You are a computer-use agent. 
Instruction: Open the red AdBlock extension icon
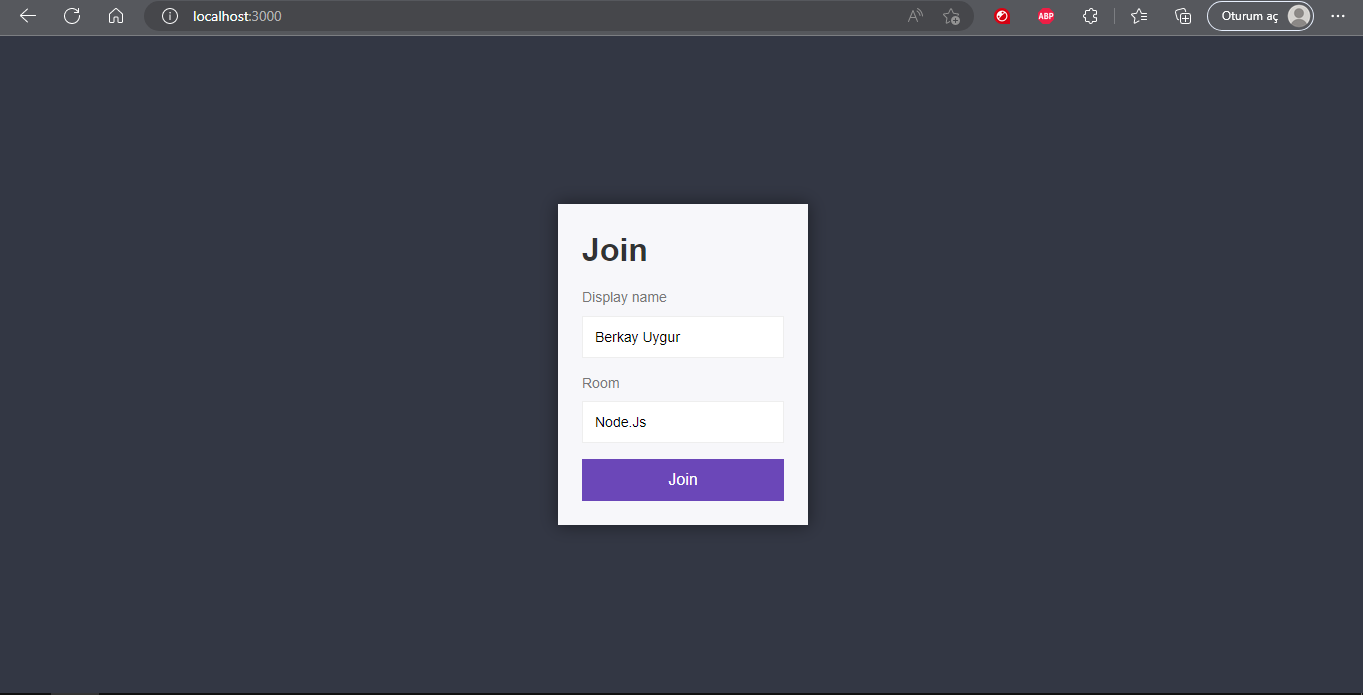[1001, 16]
